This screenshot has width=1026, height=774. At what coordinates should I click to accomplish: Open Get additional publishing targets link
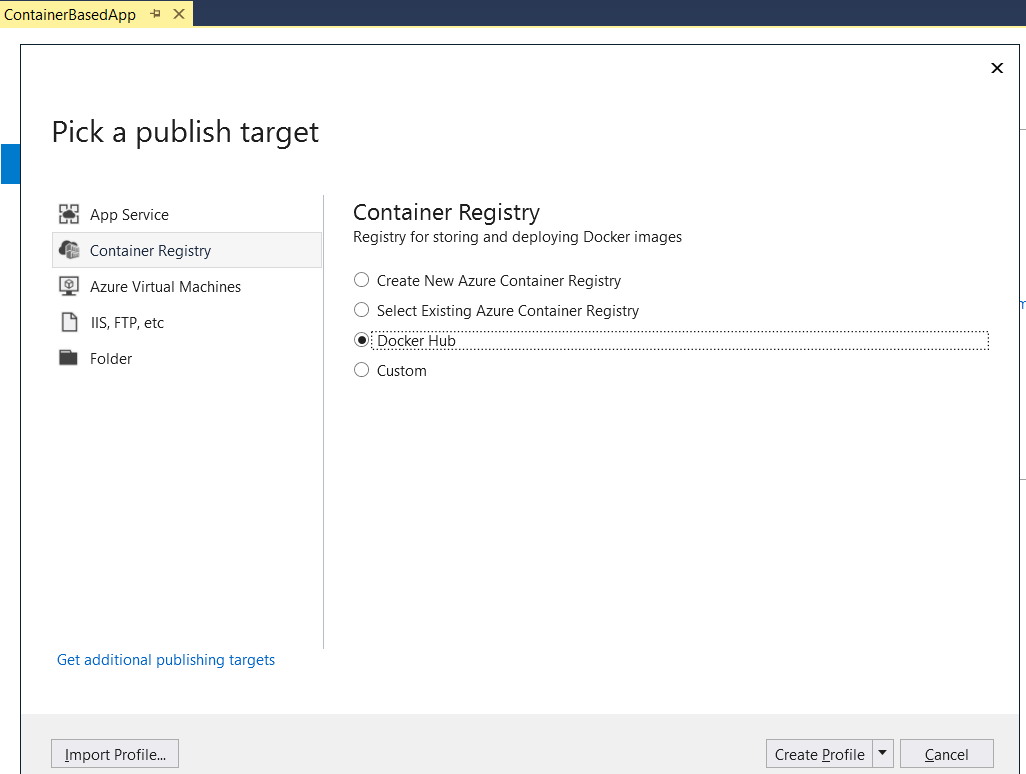[x=166, y=660]
